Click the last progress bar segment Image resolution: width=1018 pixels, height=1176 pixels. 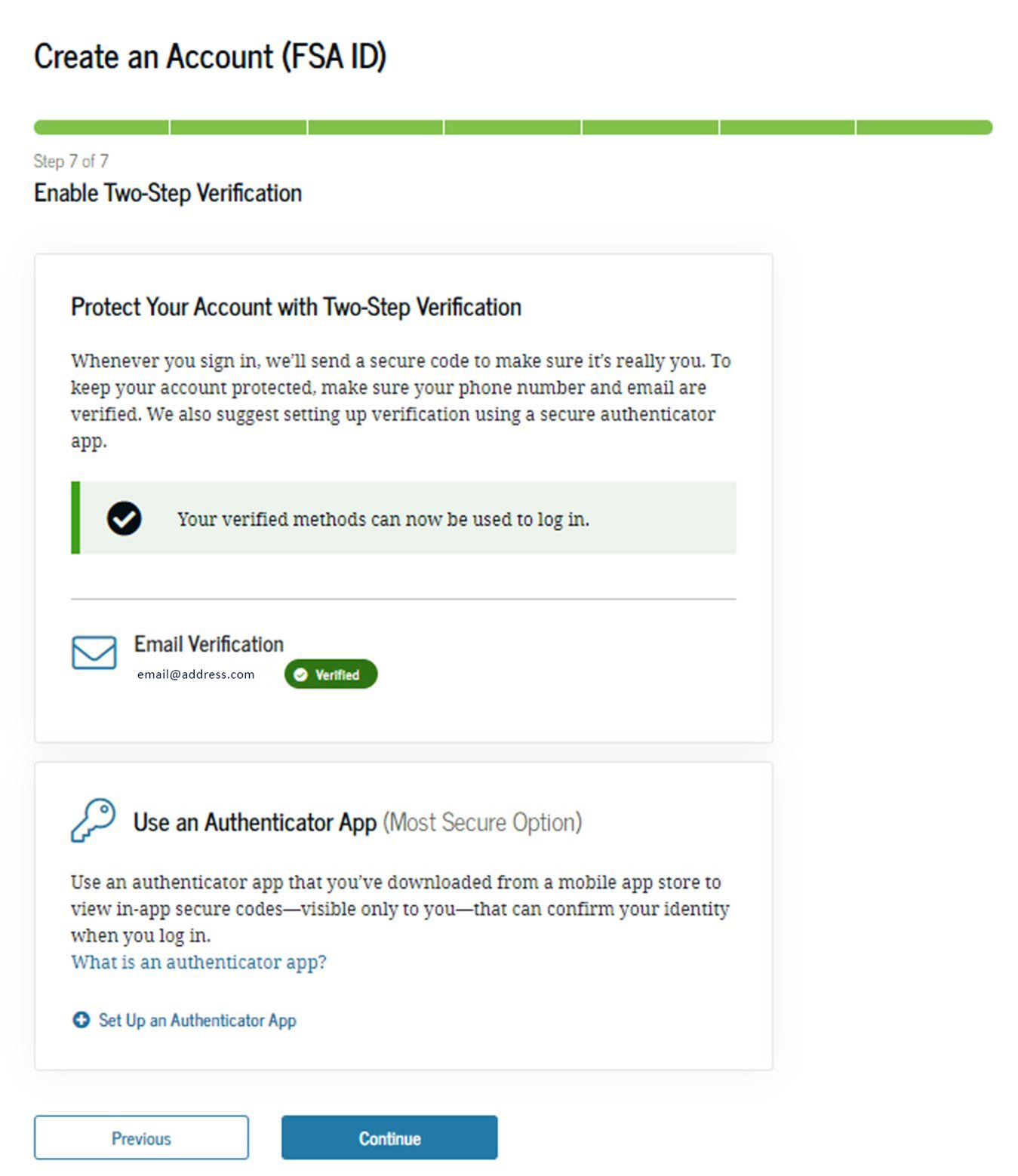pos(924,127)
